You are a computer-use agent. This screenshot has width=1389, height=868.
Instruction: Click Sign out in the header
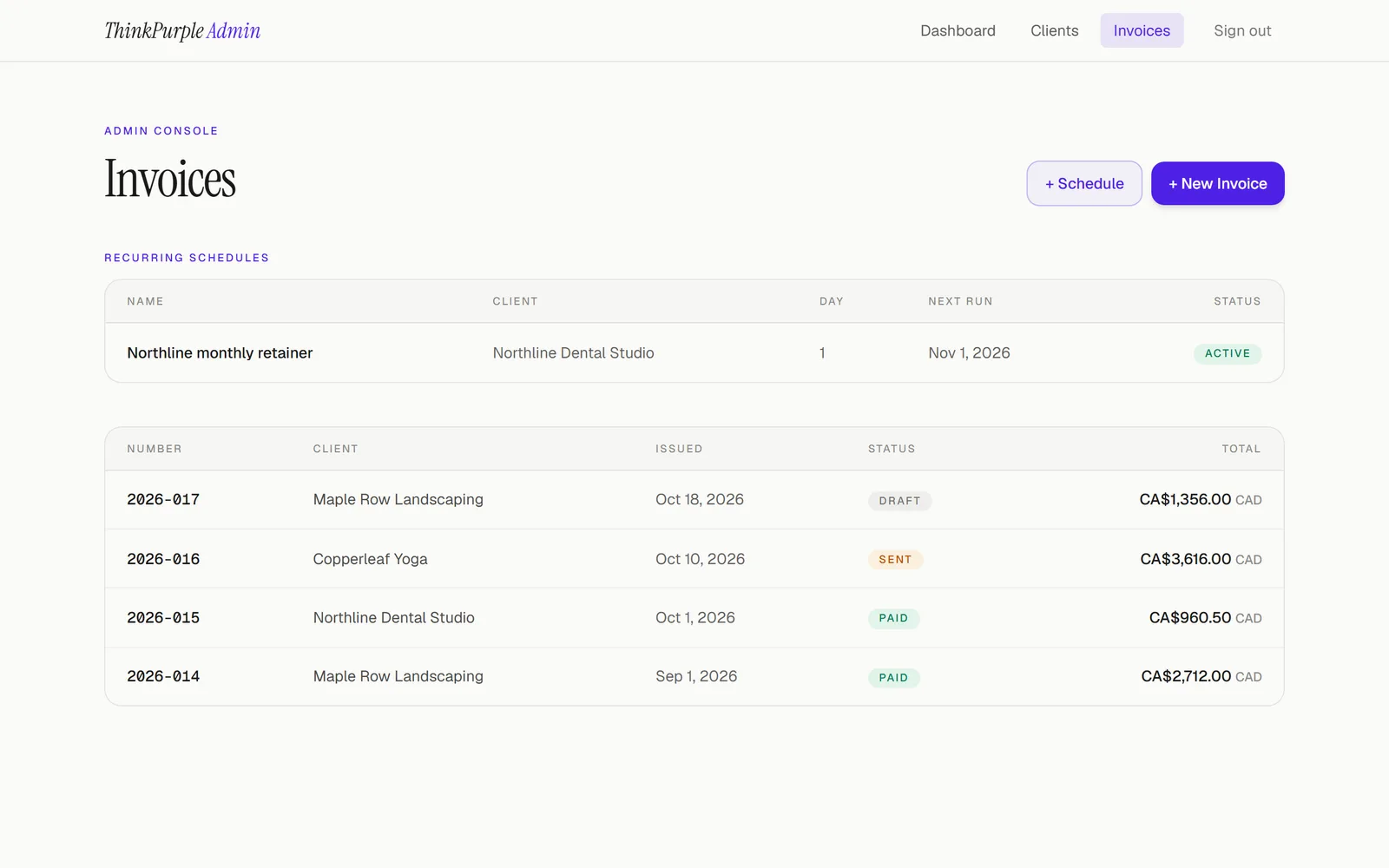coord(1242,30)
